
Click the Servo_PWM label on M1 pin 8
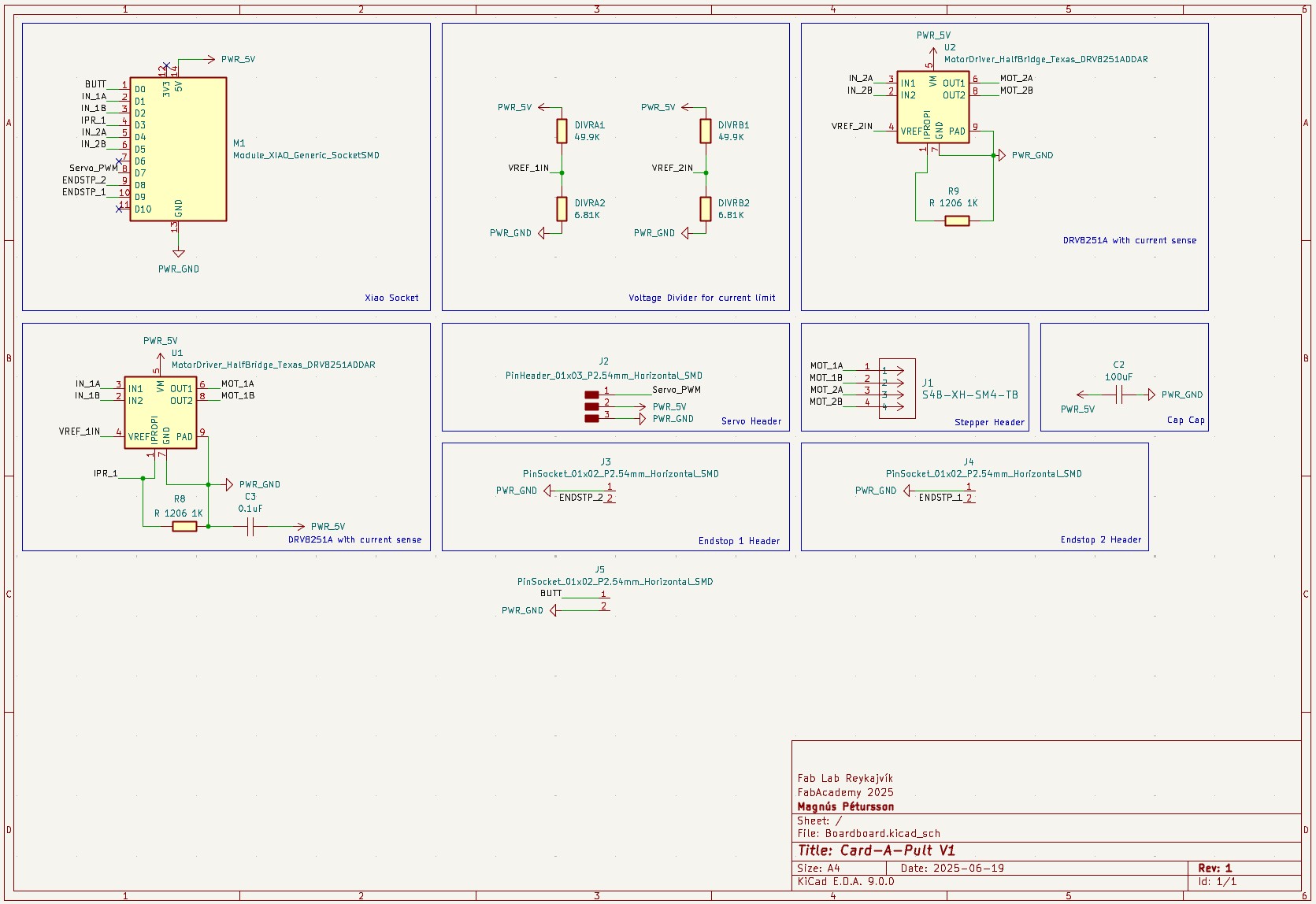(94, 168)
